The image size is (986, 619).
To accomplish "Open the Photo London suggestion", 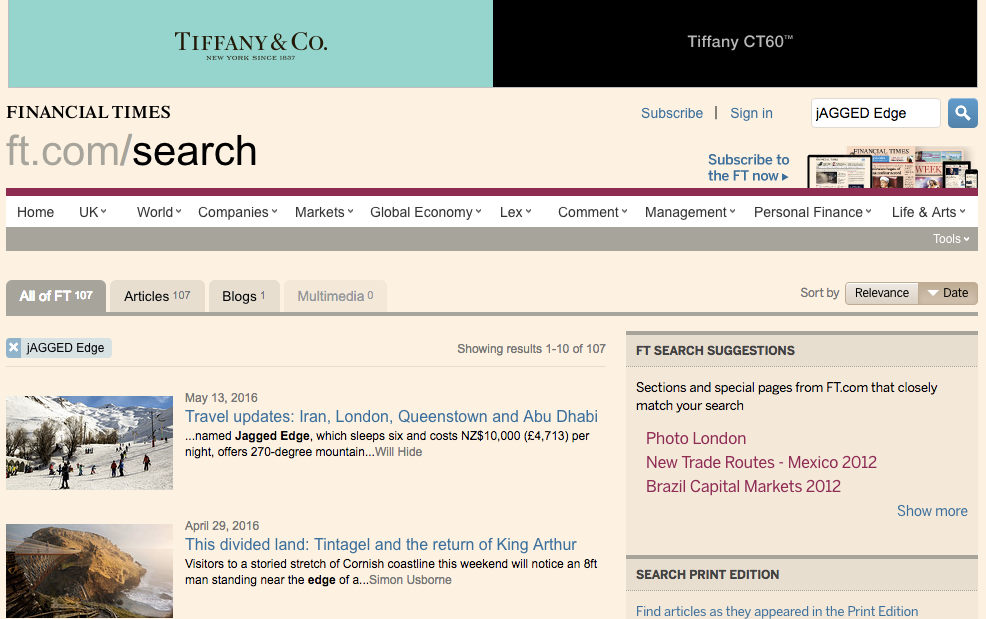I will [695, 438].
